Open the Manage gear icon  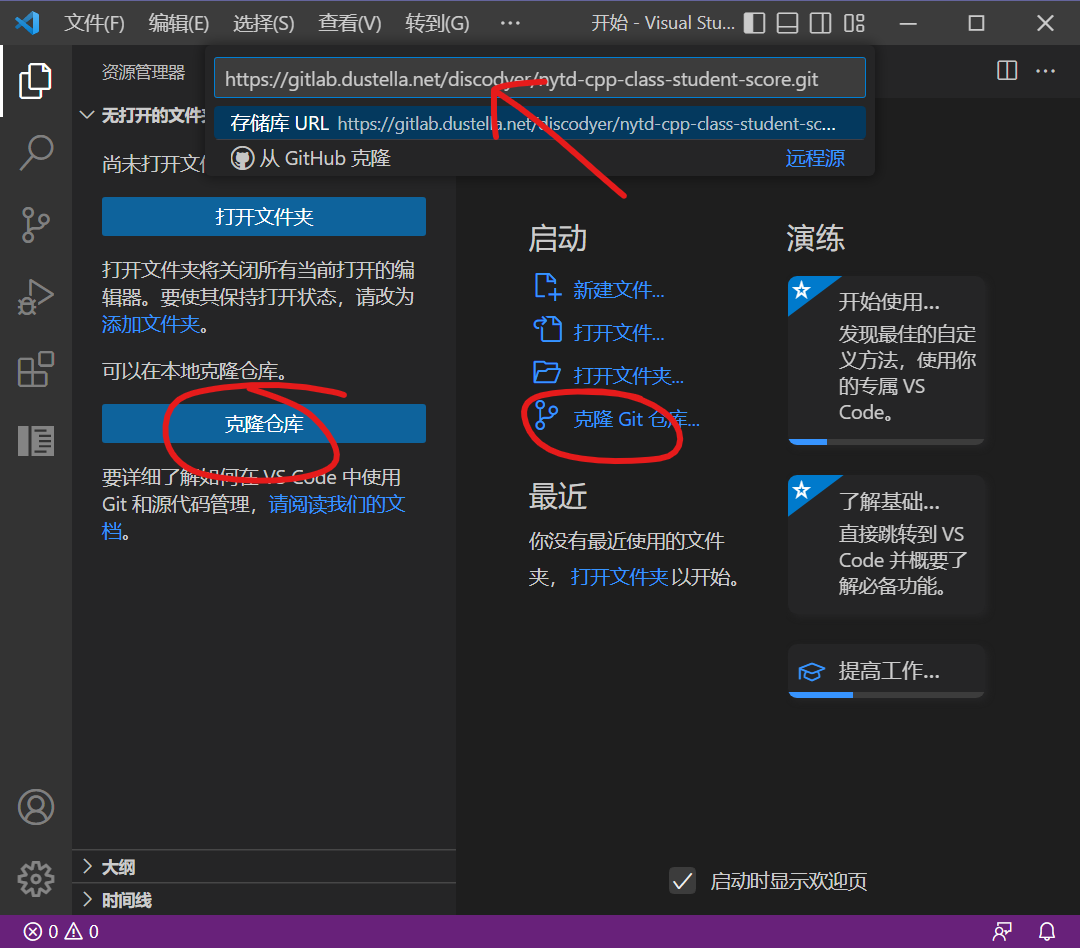[35, 878]
